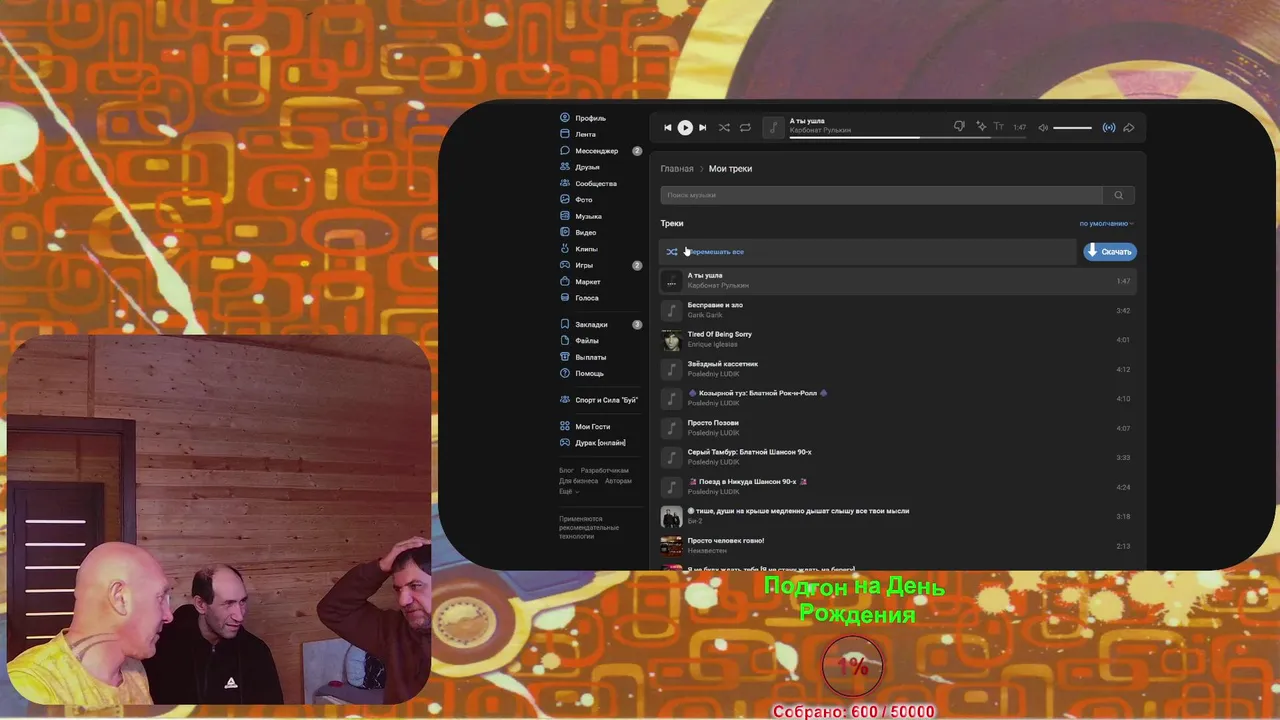Play Козырной туз: Блатной Рок-н-Ролл

click(897, 399)
